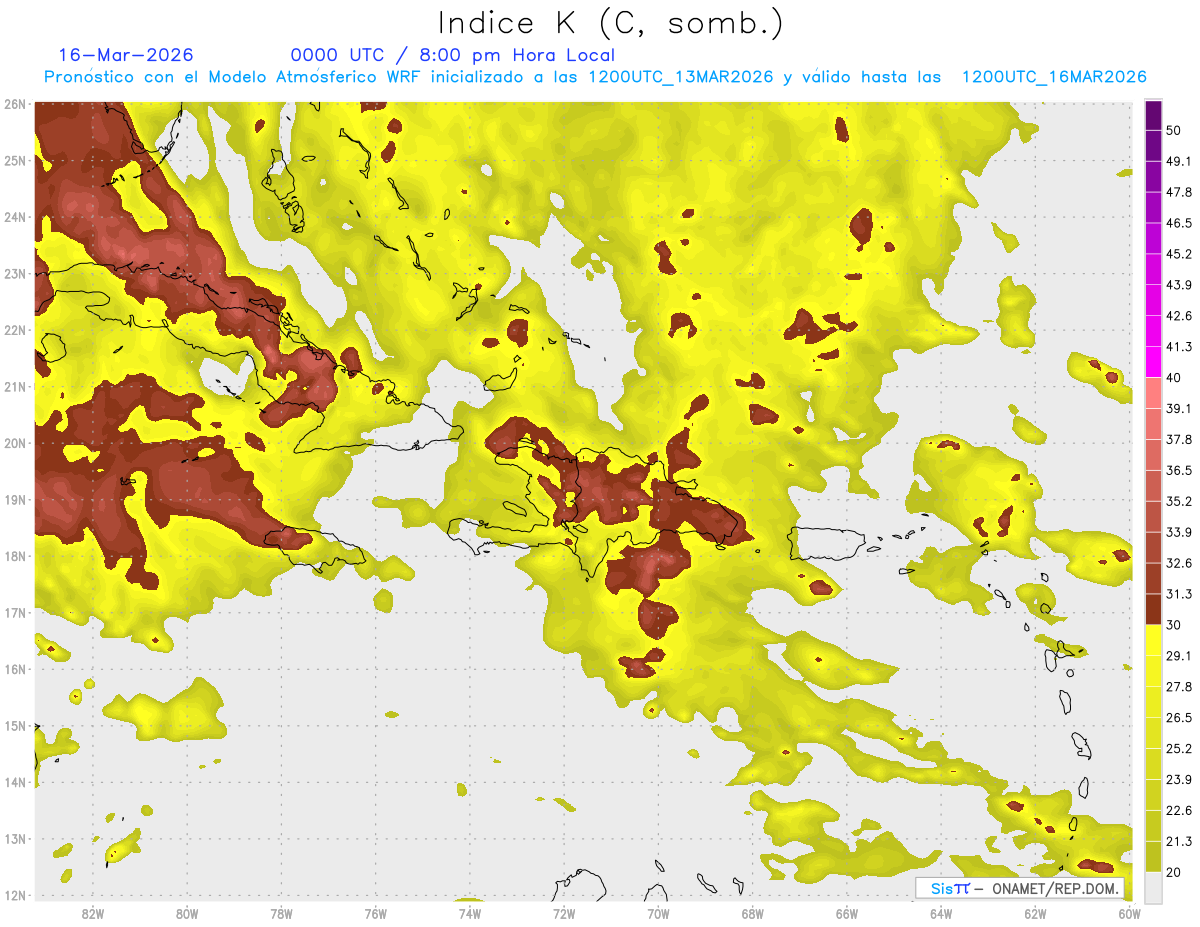Click the '74W' longitude label

pos(470,913)
